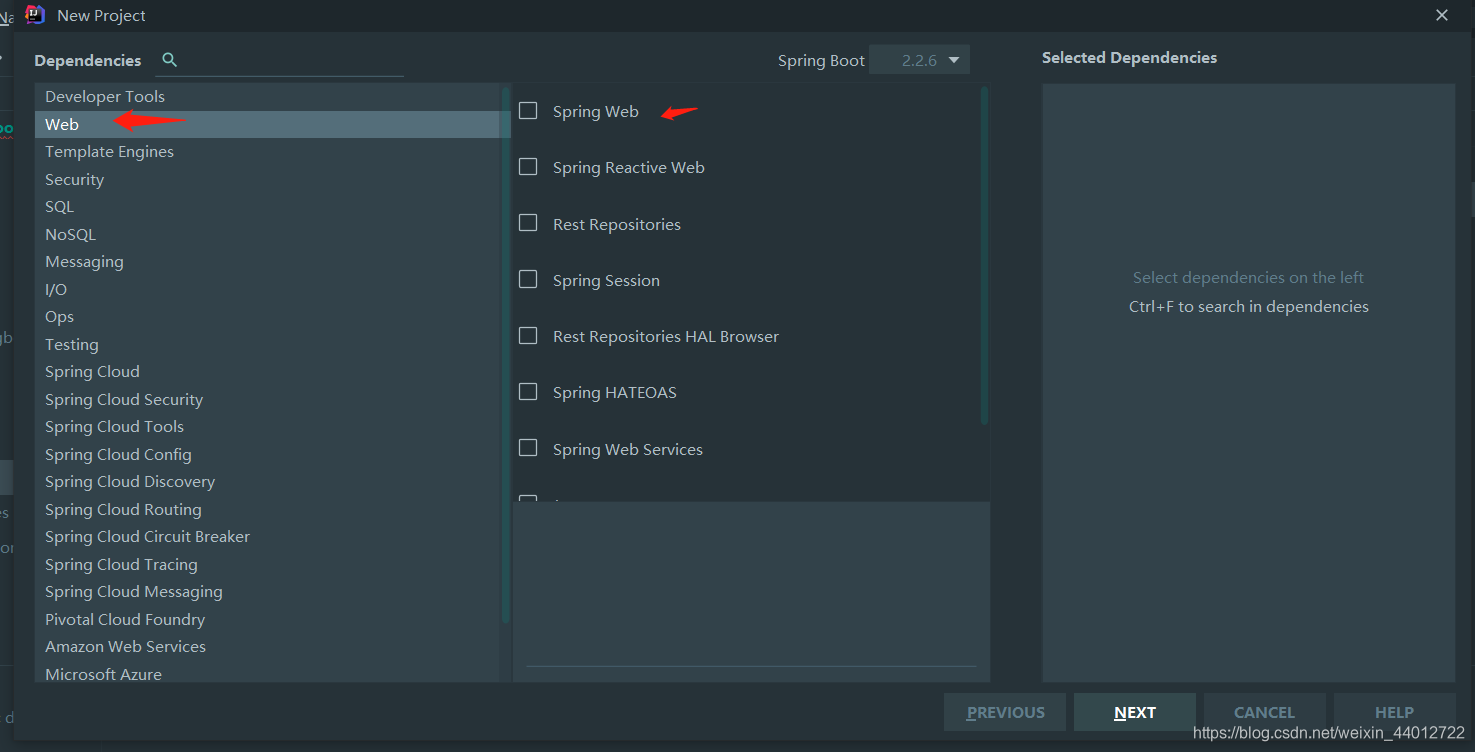Click the IntelliJ logo in title bar
Image resolution: width=1475 pixels, height=752 pixels.
pos(36,14)
